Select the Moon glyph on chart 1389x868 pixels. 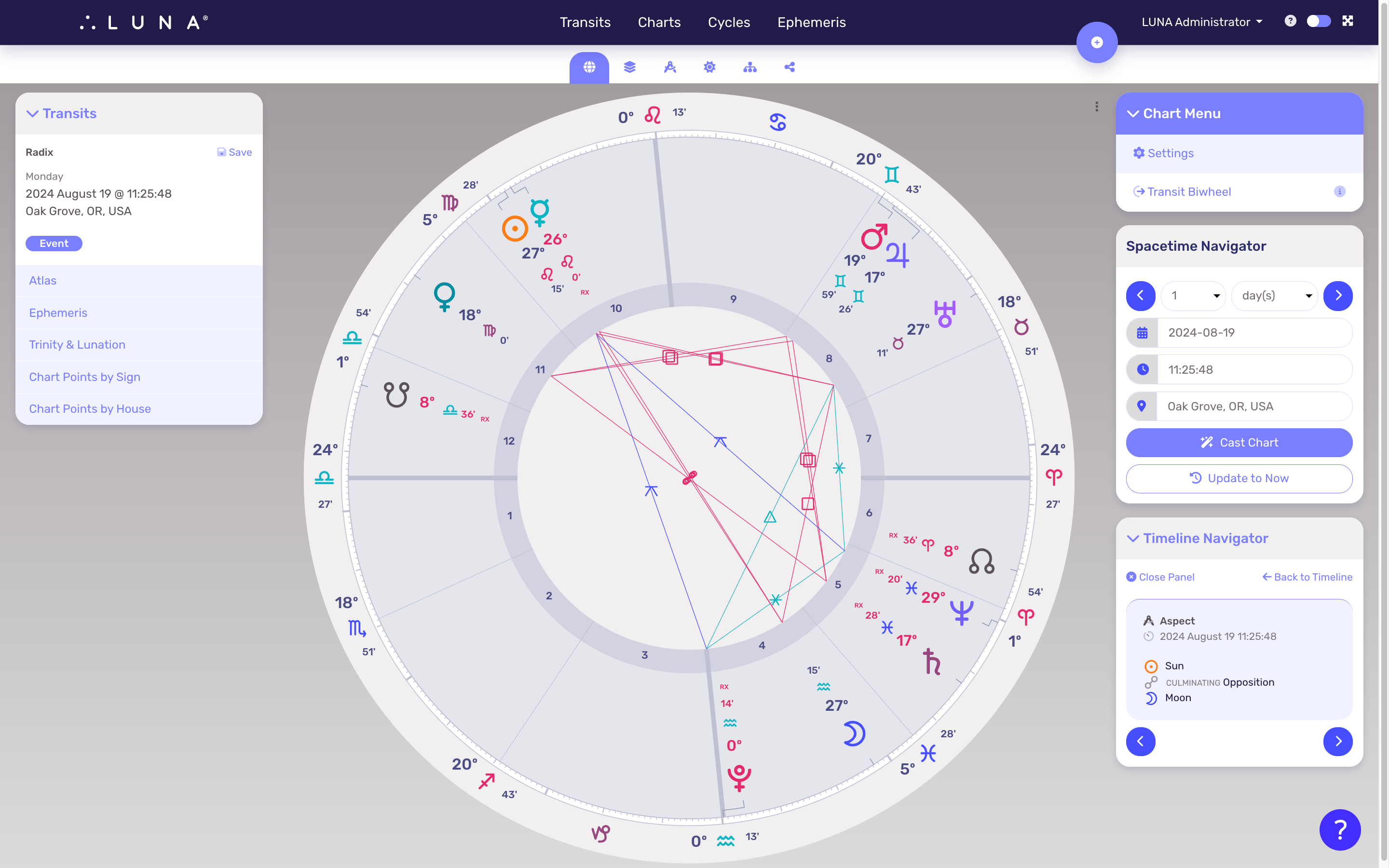coord(854,733)
